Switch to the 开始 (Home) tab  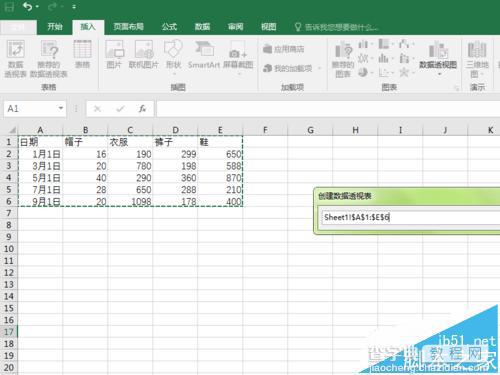tap(55, 27)
